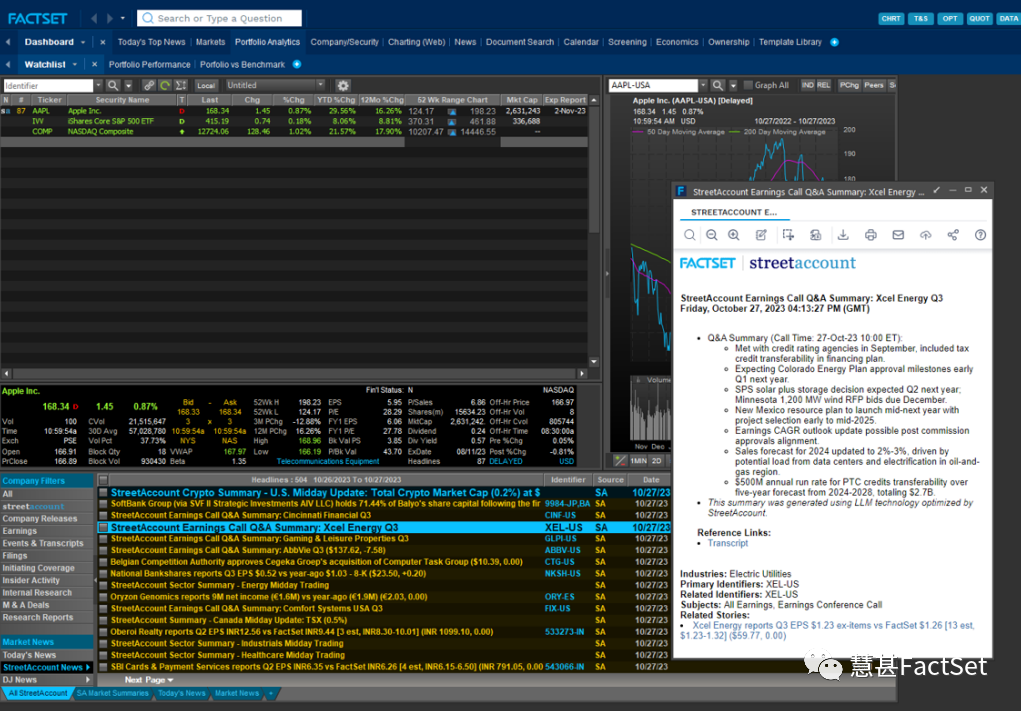Open watchlist settings gear
This screenshot has width=1021, height=711.
click(x=343, y=85)
